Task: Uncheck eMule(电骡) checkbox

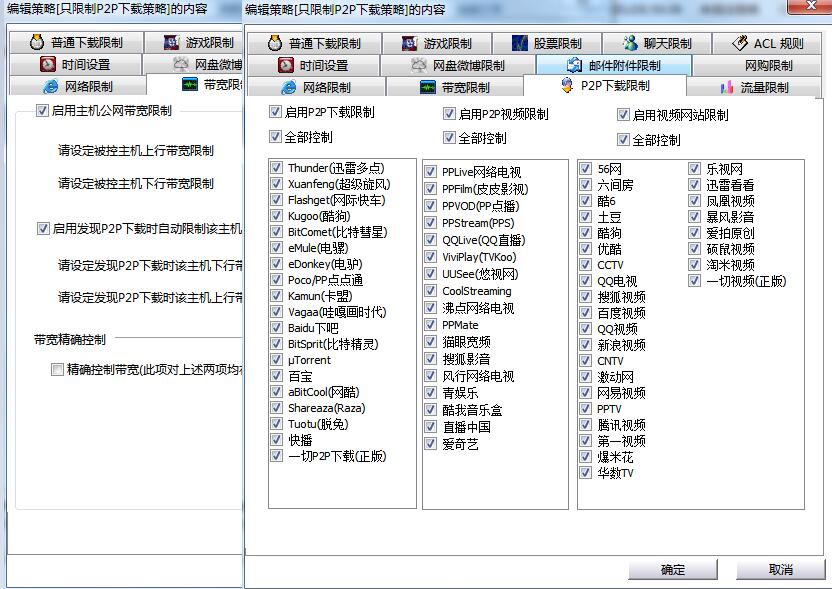Action: pos(276,248)
